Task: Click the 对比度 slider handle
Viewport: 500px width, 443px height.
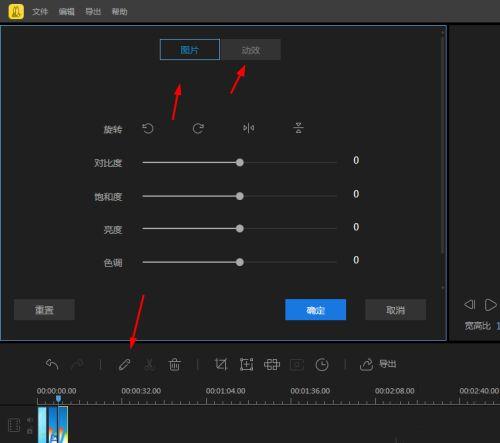Action: pyautogui.click(x=240, y=163)
